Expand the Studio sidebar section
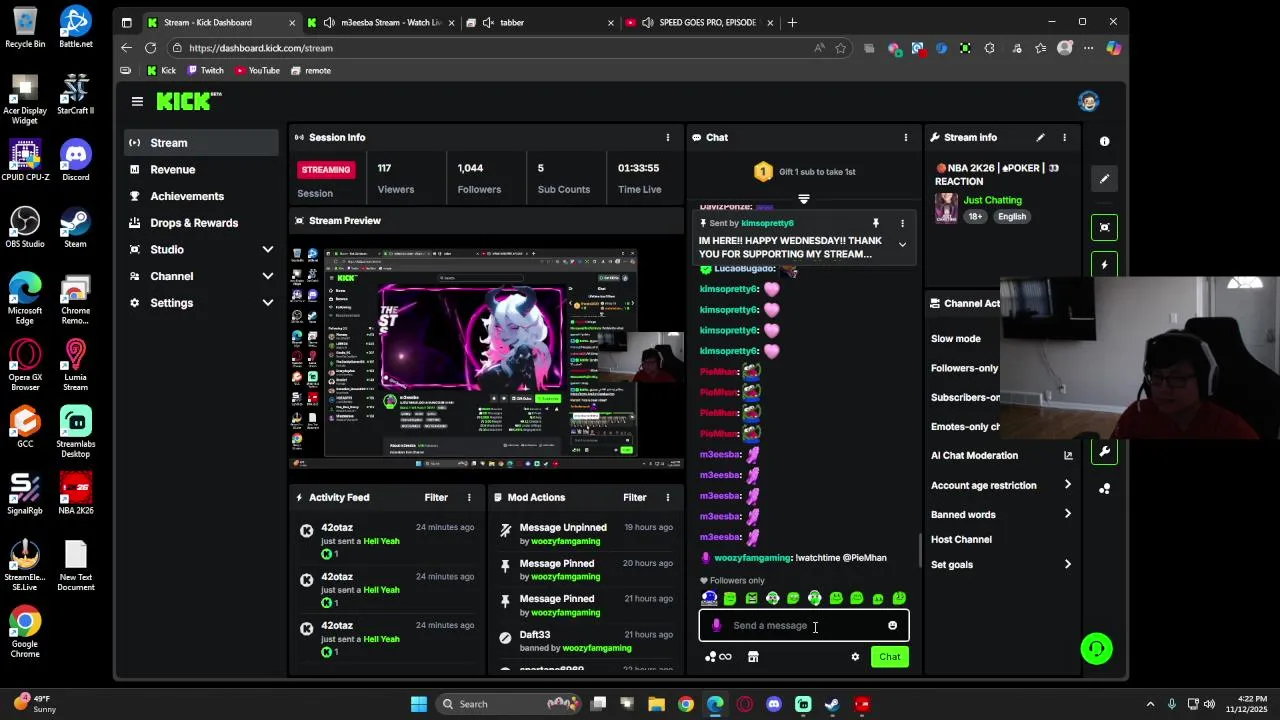Screen dimensions: 1280x720 tap(267, 249)
